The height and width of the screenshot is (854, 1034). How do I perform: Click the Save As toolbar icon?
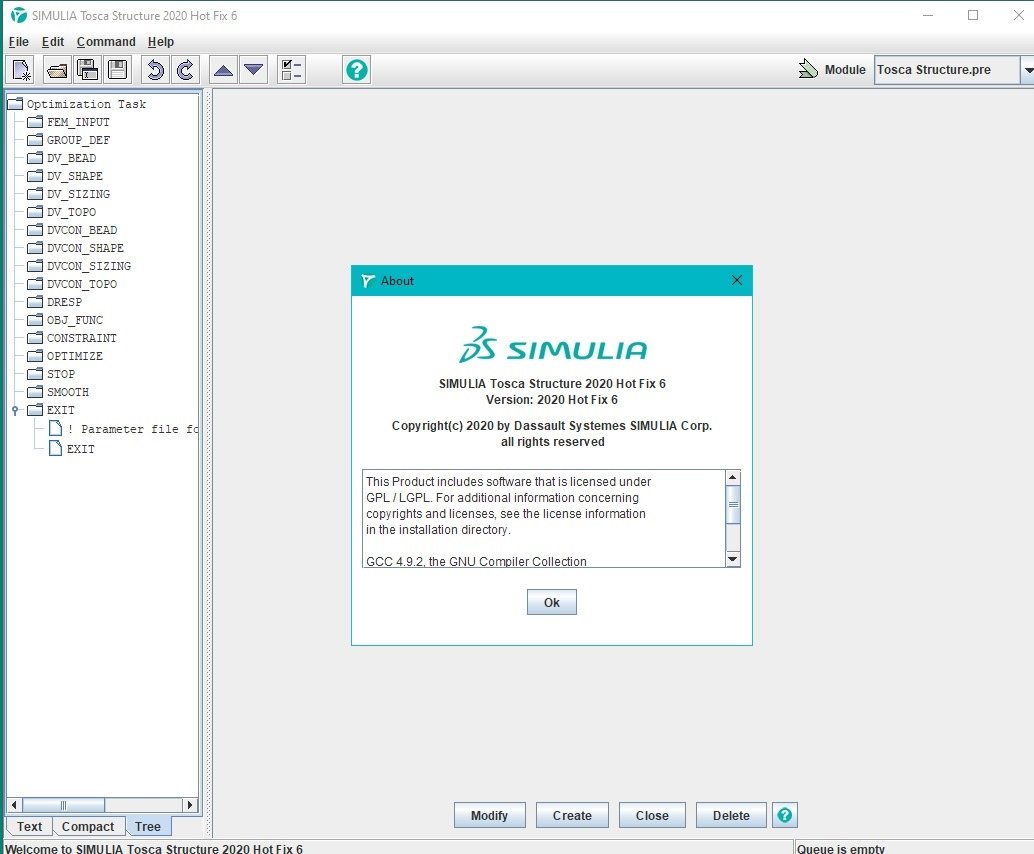tap(87, 70)
